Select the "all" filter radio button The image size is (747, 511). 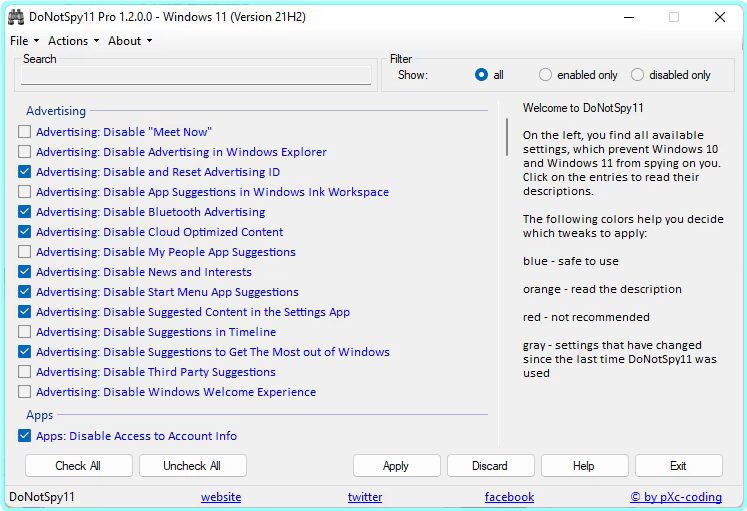click(481, 75)
